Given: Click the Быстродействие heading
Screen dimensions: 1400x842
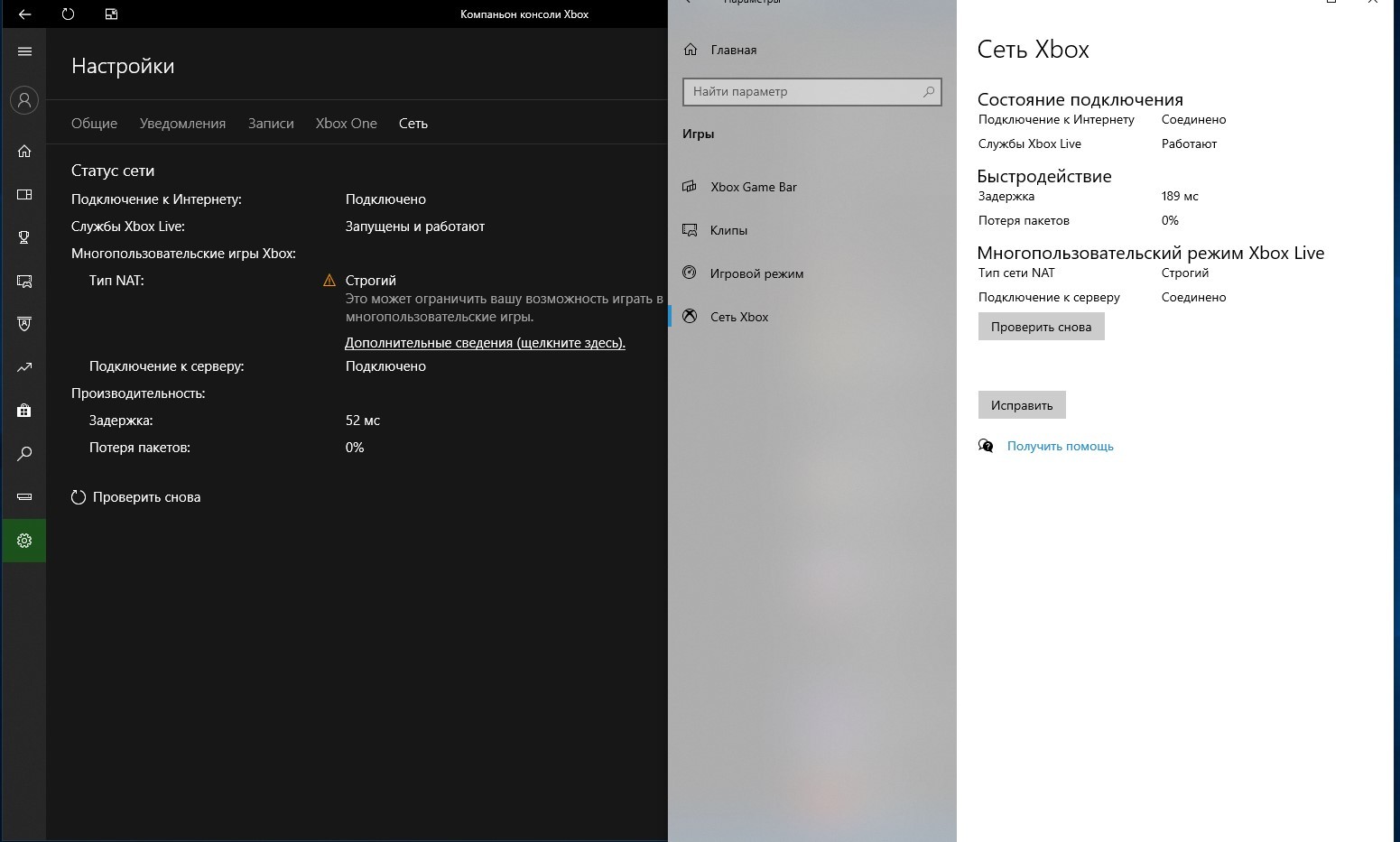Looking at the screenshot, I should 1044,176.
